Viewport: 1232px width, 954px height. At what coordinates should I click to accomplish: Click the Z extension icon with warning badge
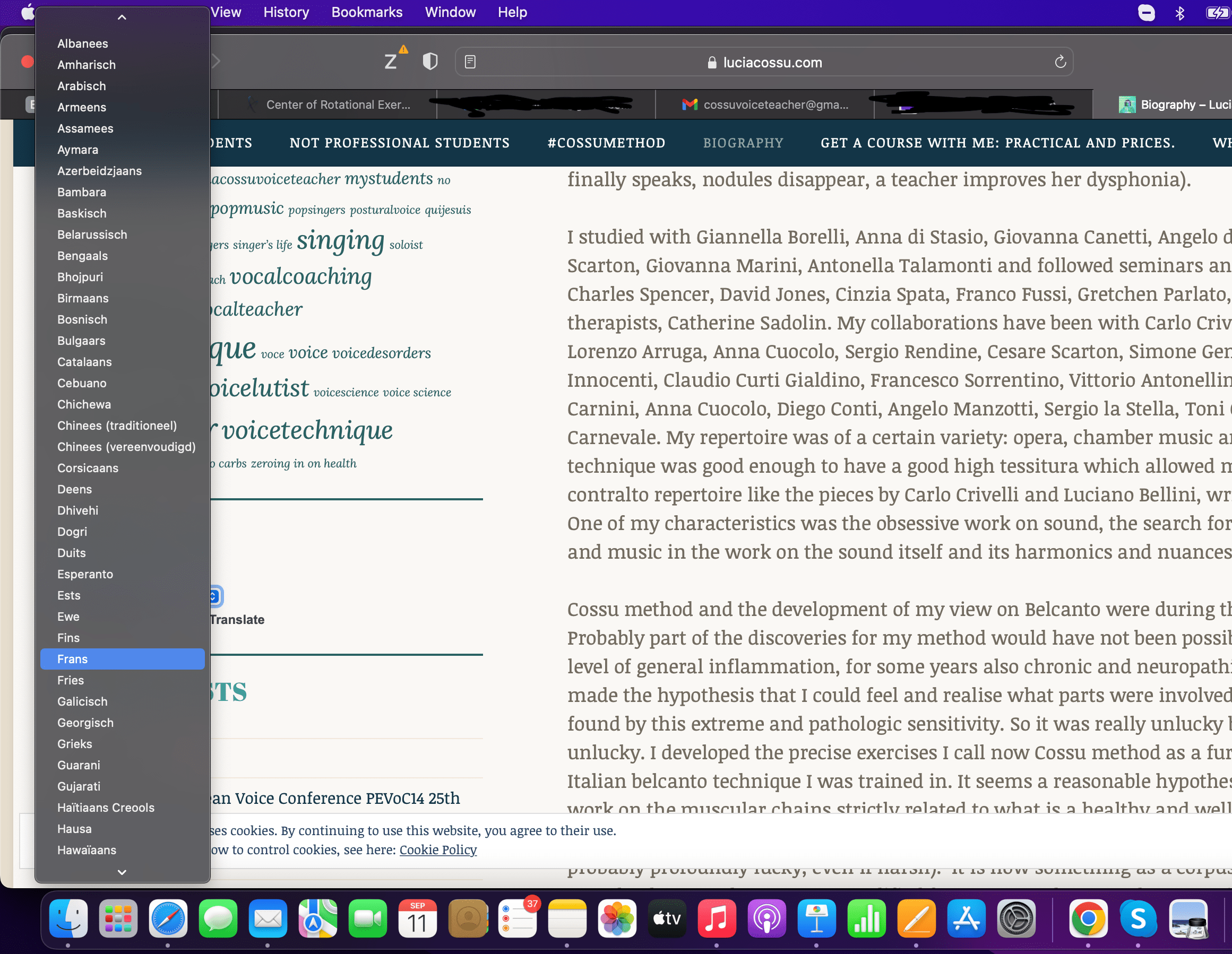click(x=391, y=61)
